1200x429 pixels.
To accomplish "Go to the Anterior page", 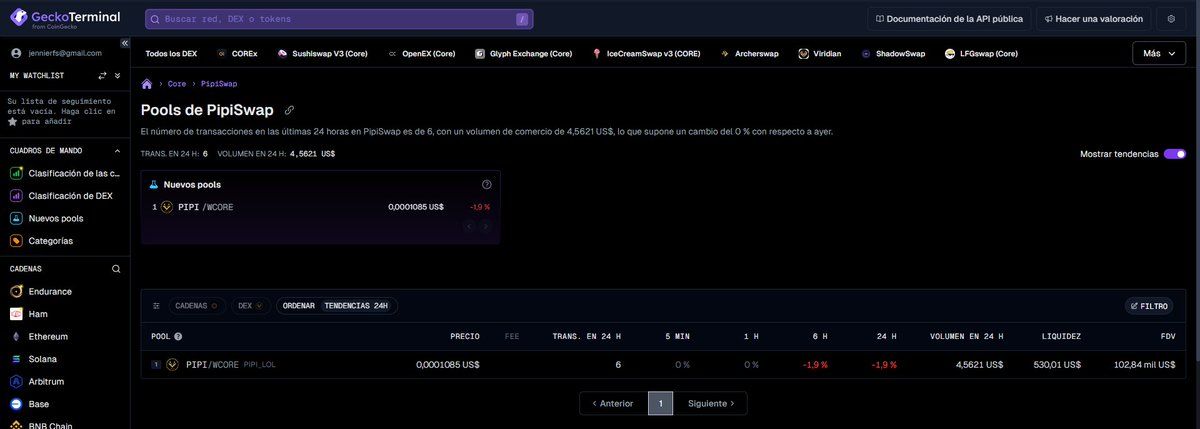I will 613,403.
